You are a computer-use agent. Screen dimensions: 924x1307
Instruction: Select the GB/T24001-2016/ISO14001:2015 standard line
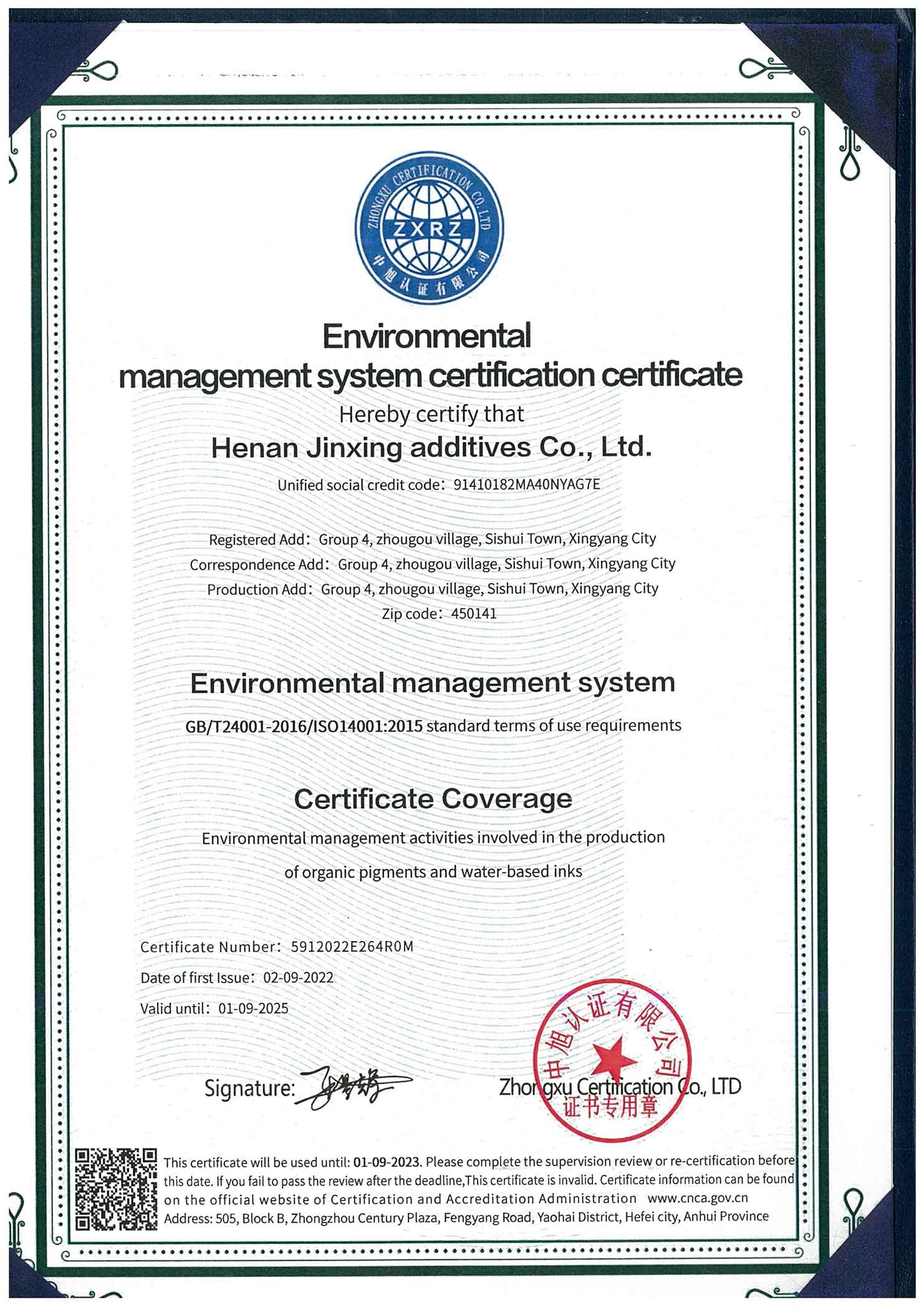433,726
